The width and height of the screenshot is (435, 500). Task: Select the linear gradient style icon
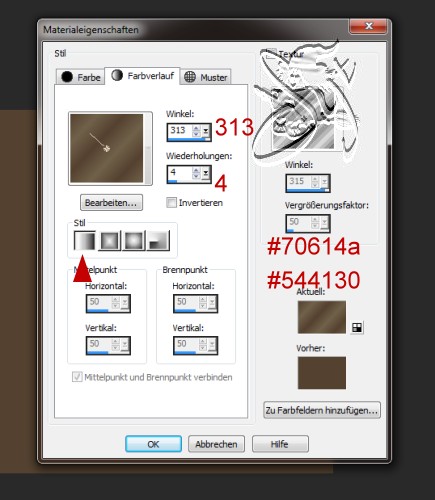(x=85, y=241)
